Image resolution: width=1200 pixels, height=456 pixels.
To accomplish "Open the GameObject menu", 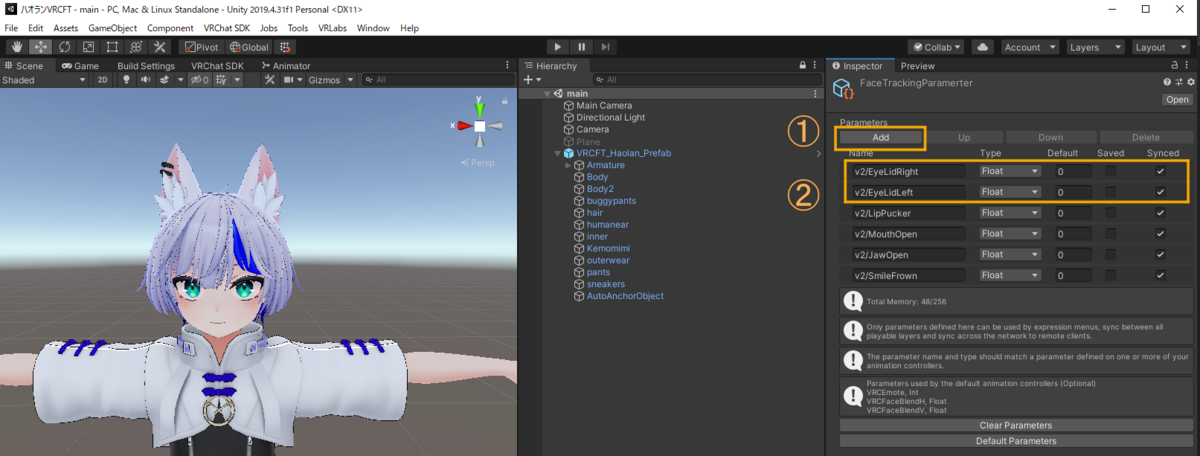I will (x=110, y=28).
